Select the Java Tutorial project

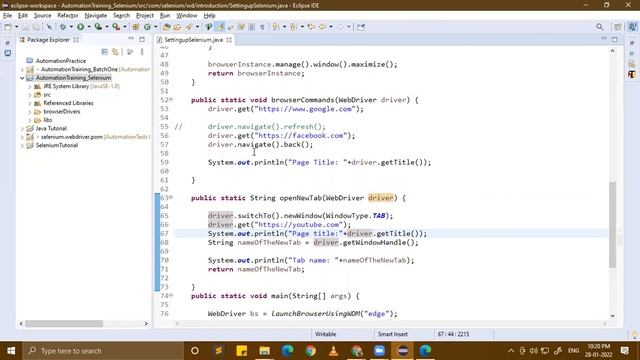(51, 128)
